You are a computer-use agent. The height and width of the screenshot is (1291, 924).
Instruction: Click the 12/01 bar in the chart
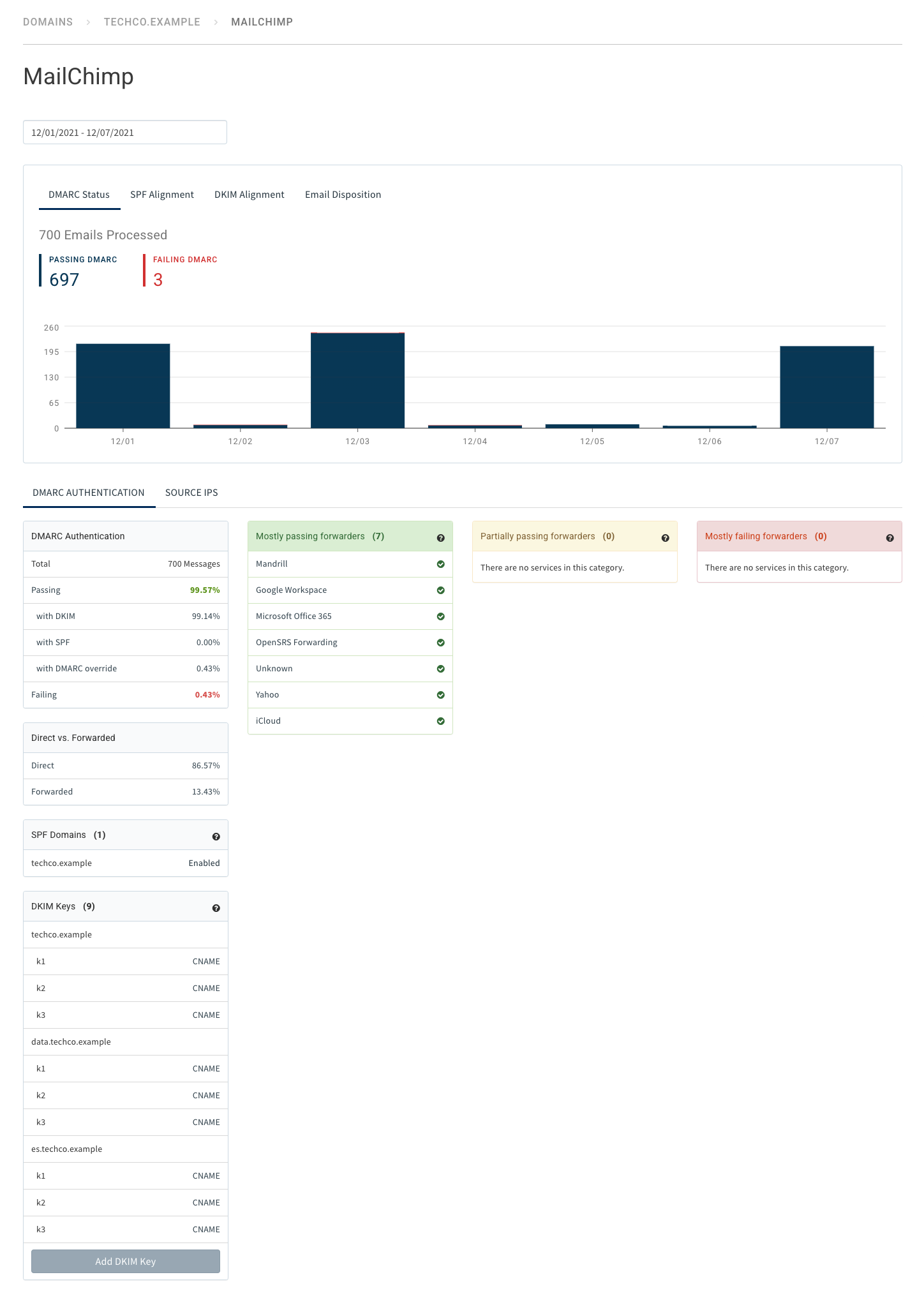point(123,386)
